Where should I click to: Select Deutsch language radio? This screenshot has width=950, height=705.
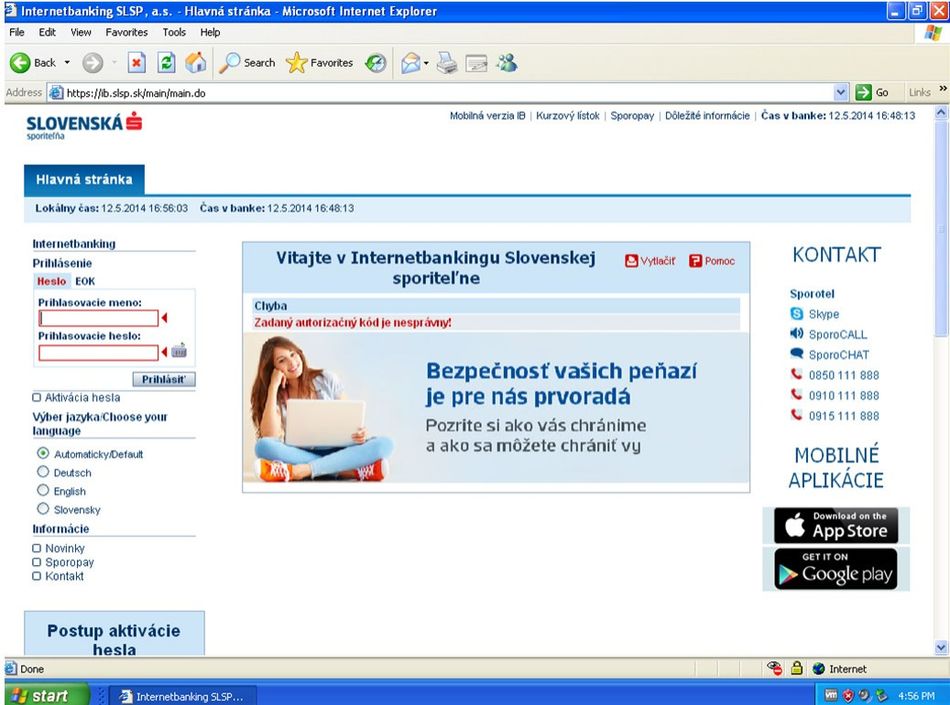[43, 472]
